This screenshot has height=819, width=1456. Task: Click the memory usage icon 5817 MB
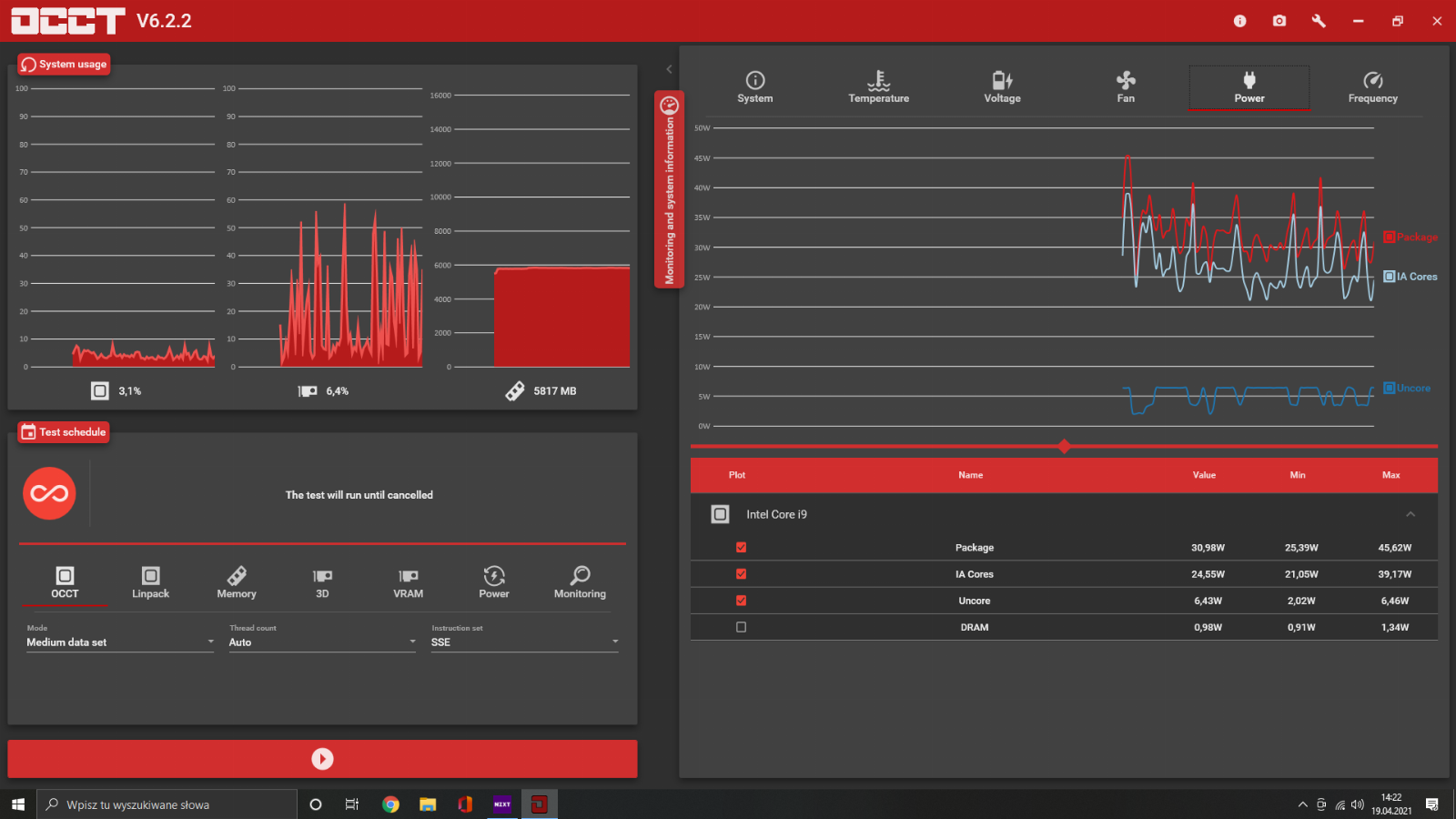coord(515,390)
